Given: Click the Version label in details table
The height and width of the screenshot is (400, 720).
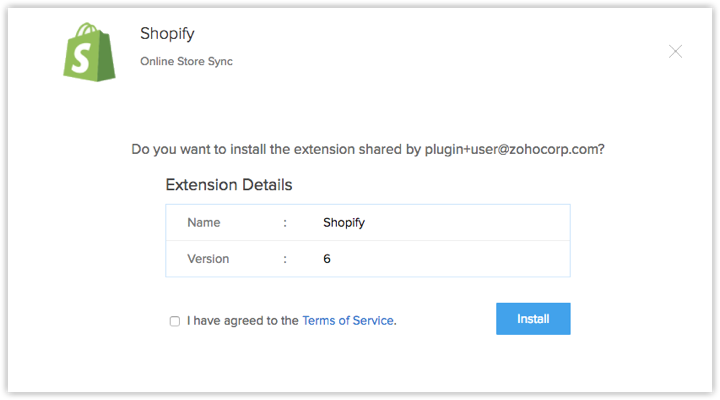Looking at the screenshot, I should pyautogui.click(x=208, y=259).
